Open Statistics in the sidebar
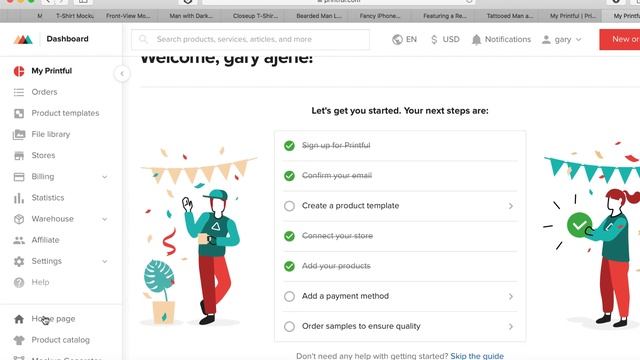Viewport: 640px width, 360px height. [48, 198]
